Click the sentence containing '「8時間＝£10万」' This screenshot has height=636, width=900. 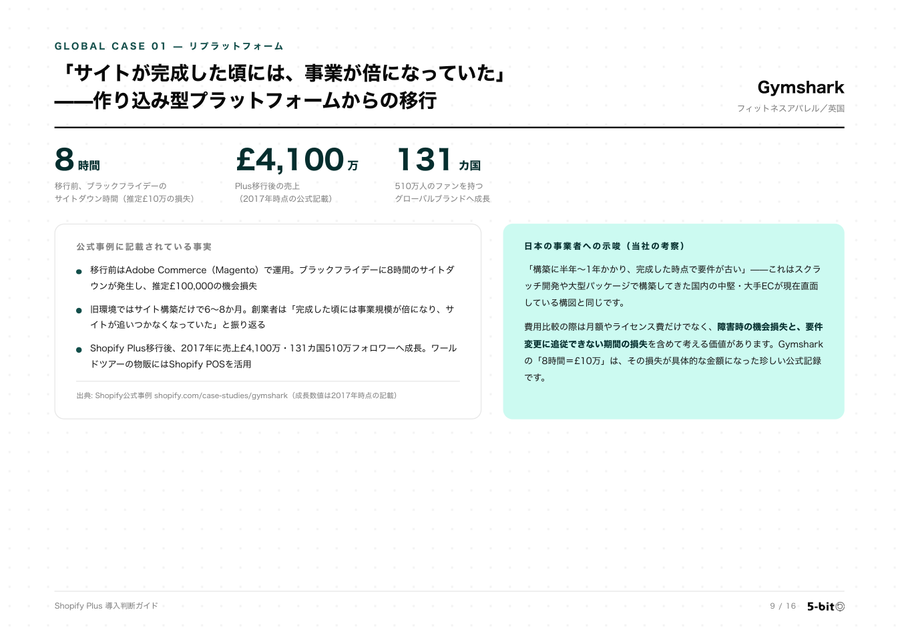pyautogui.click(x=673, y=361)
